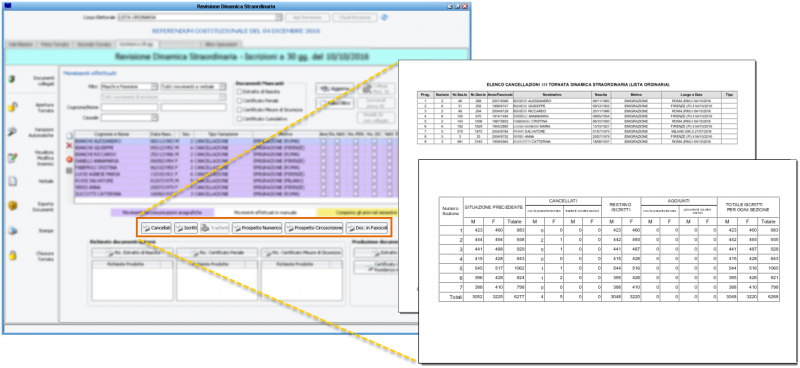Image resolution: width=800 pixels, height=368 pixels.
Task: Switch to the Altre Operazioni tab
Action: [x=220, y=44]
